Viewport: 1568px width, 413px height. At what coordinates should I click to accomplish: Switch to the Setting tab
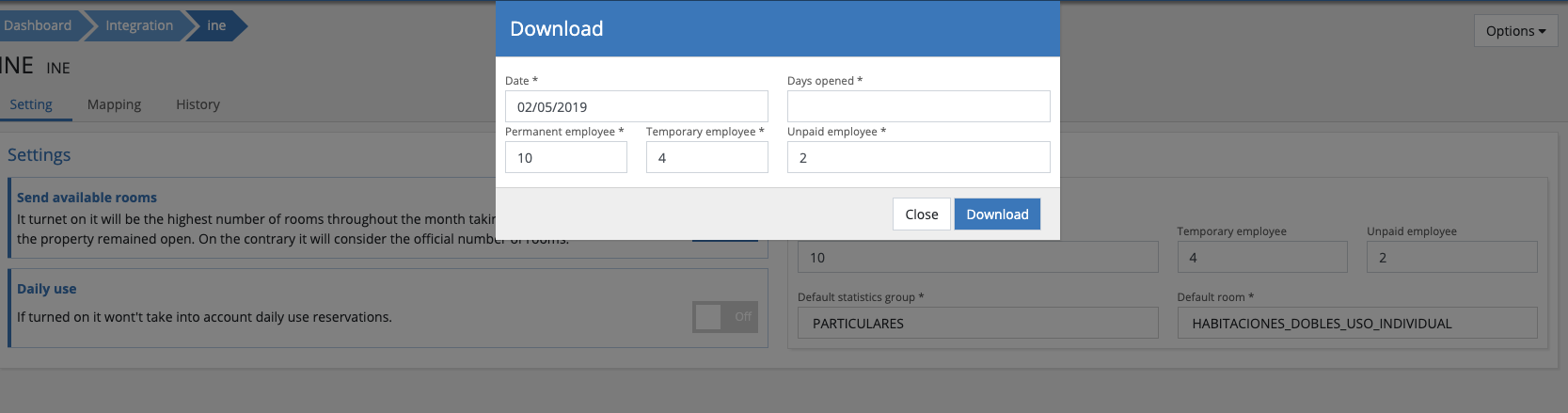(x=31, y=104)
